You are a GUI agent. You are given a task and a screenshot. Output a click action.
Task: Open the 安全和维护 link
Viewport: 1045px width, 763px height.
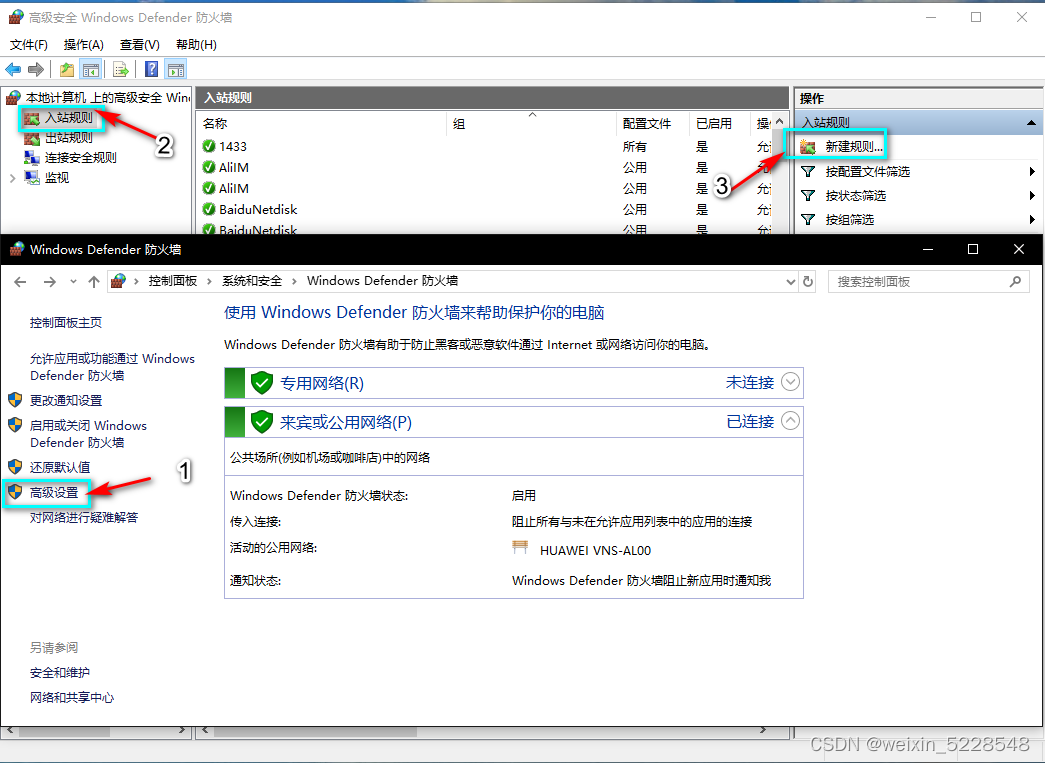click(60, 673)
